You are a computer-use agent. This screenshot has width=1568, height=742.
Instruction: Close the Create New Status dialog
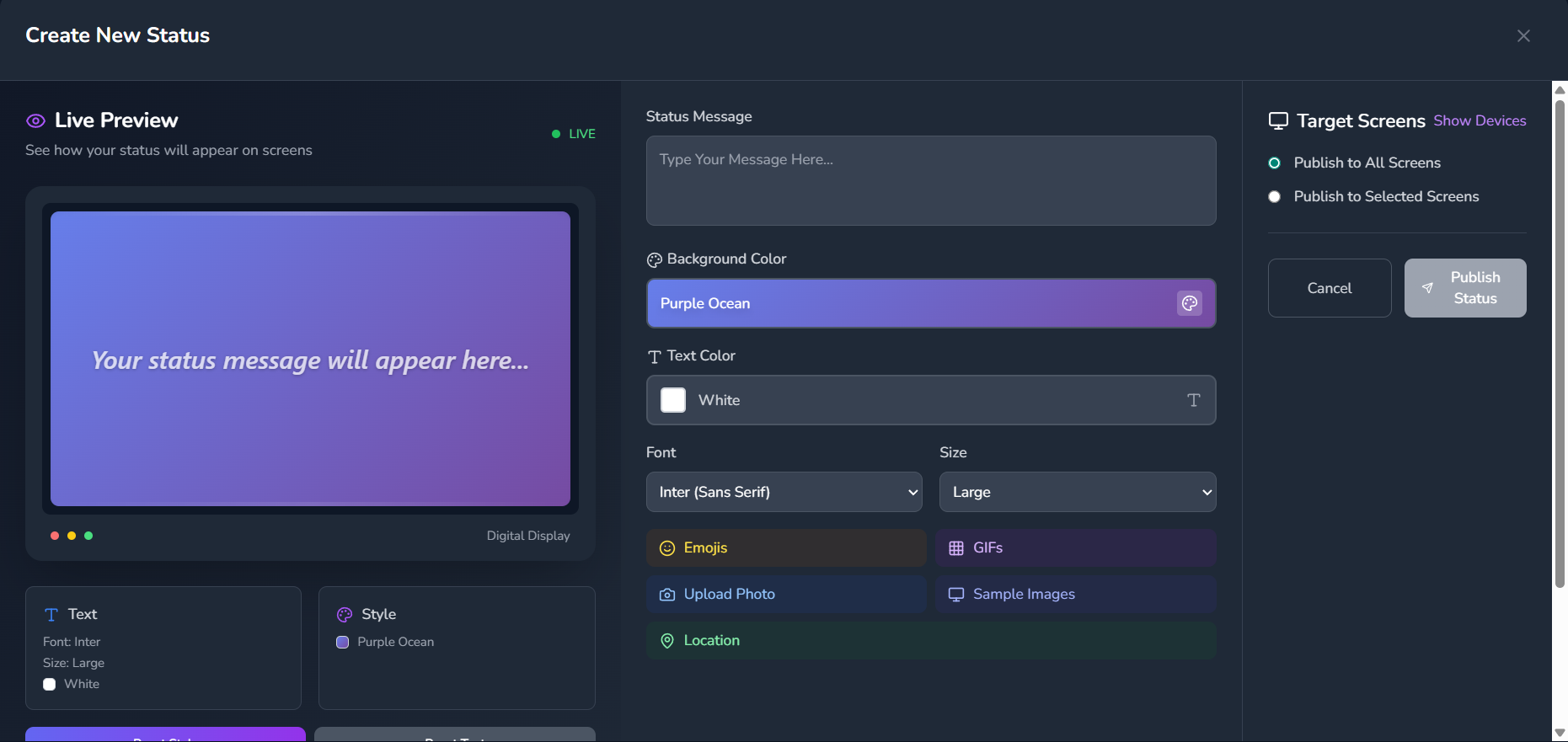point(1523,36)
